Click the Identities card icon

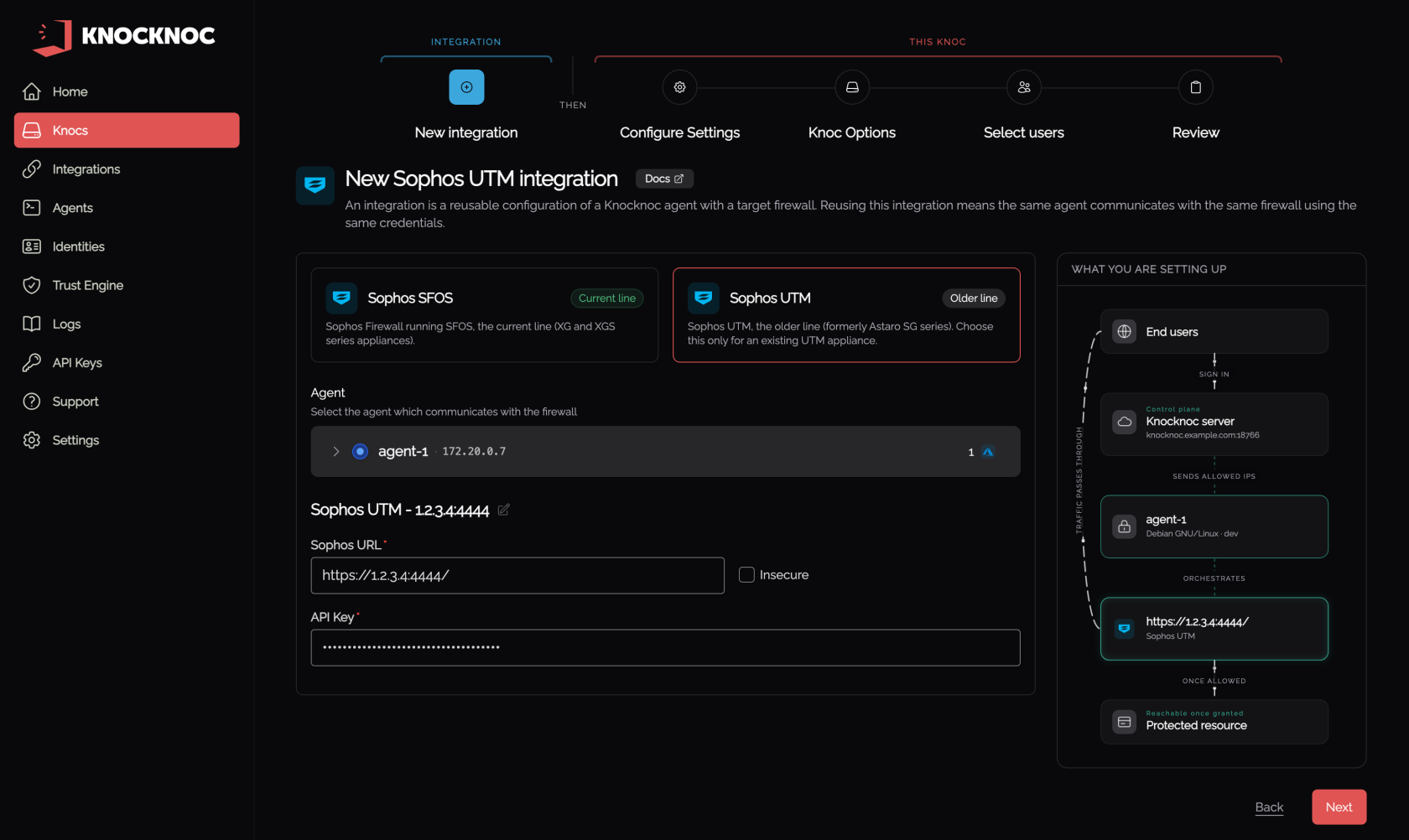32,246
